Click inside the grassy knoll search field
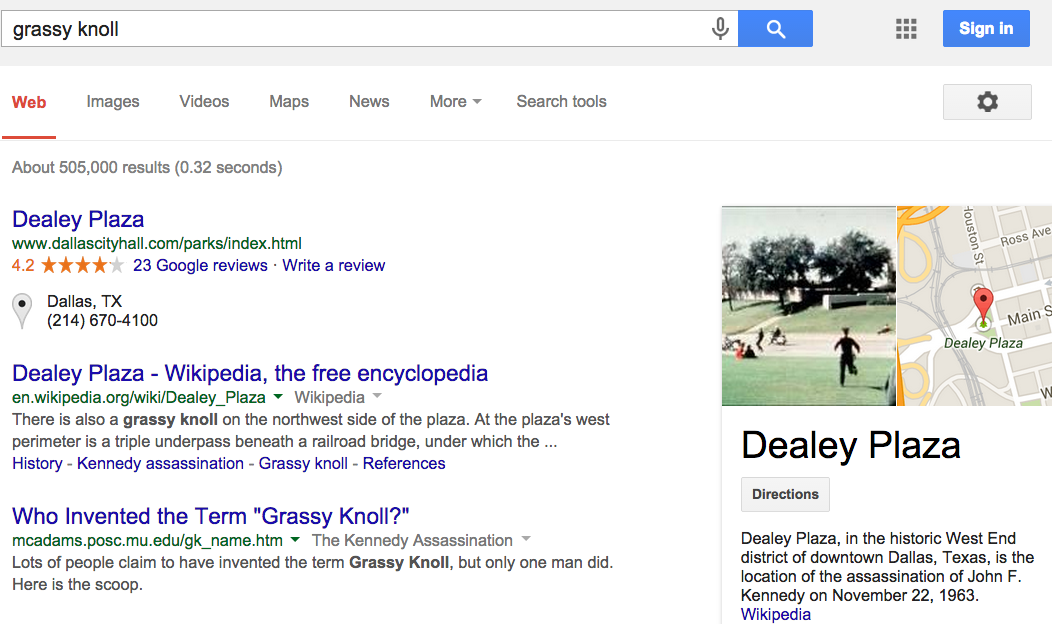 (x=356, y=29)
